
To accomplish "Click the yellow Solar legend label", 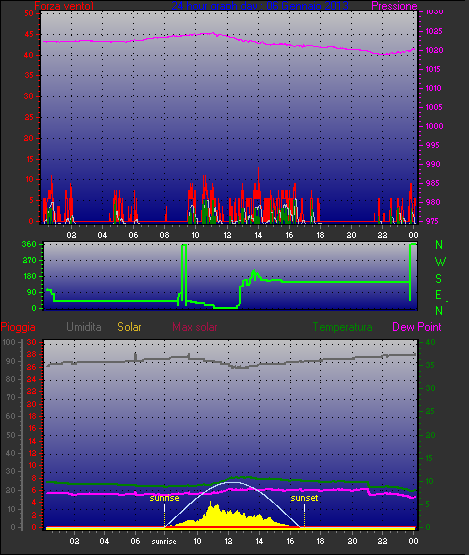I will click(x=129, y=327).
